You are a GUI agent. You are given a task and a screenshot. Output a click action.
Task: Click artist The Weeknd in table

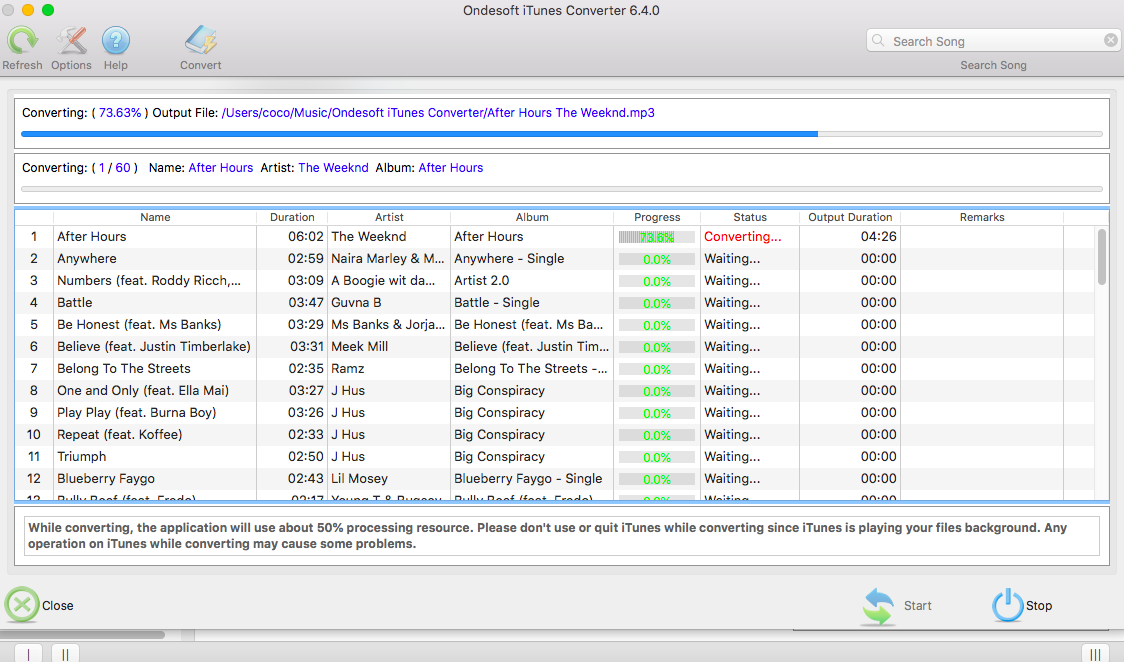click(x=368, y=236)
